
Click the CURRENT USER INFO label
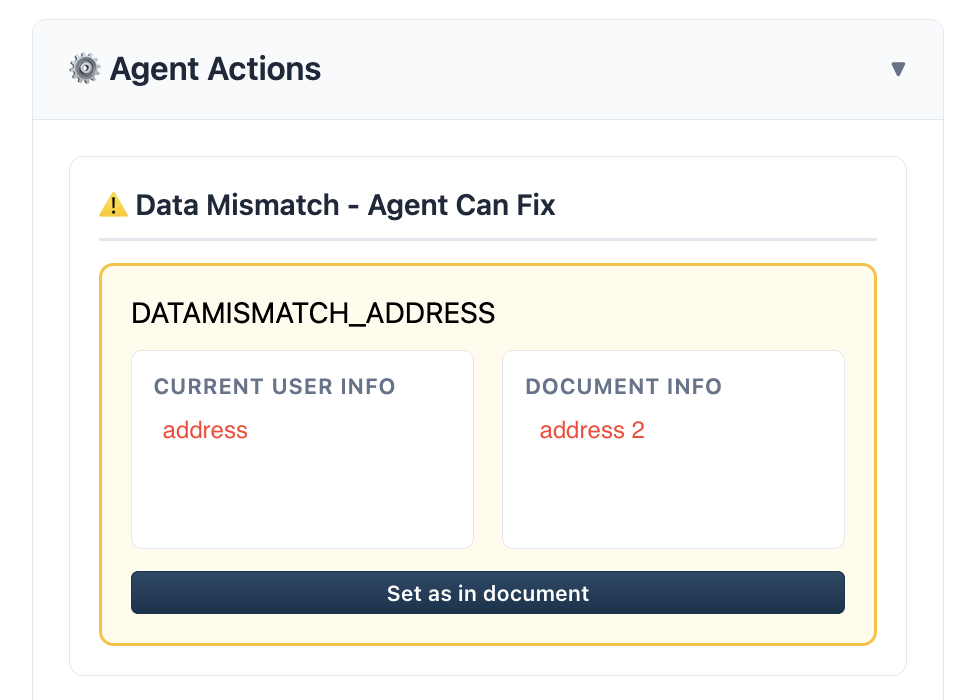tap(275, 387)
